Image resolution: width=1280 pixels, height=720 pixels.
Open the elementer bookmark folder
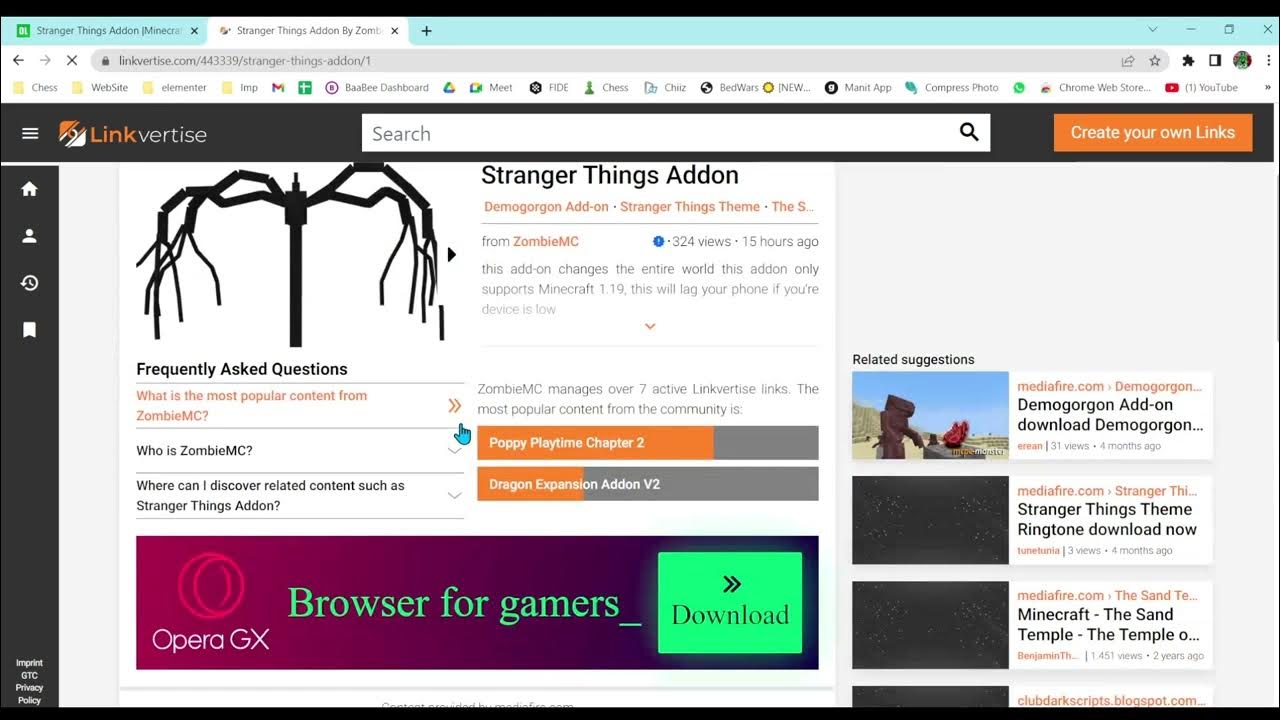point(174,87)
